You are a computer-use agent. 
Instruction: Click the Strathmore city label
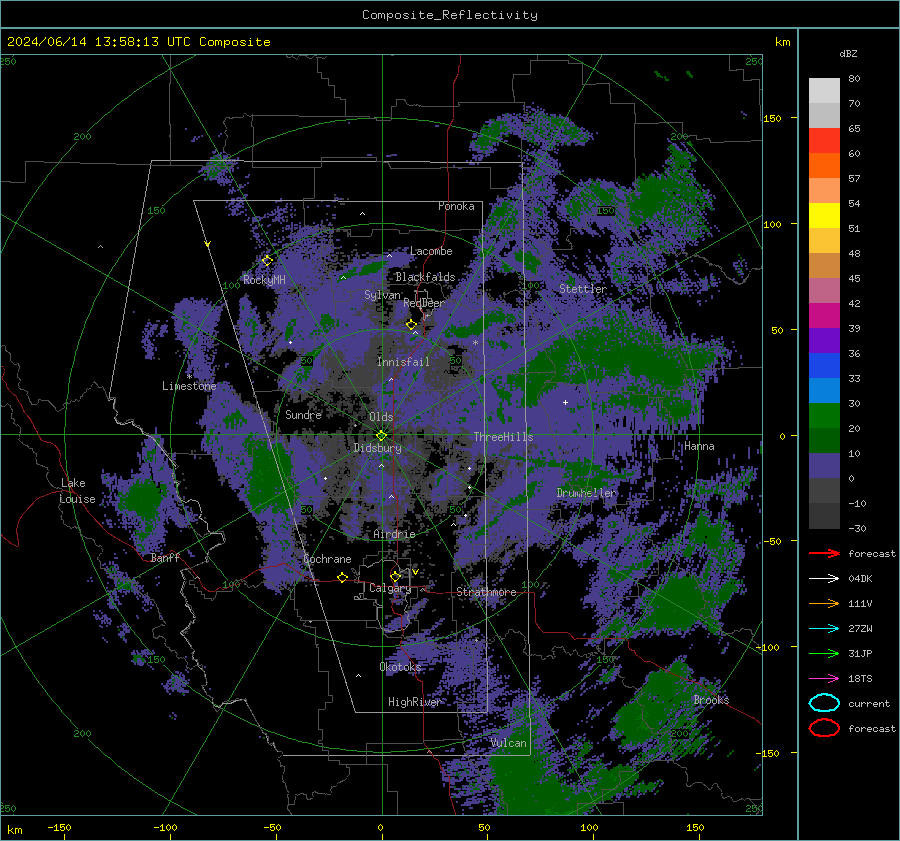click(486, 592)
